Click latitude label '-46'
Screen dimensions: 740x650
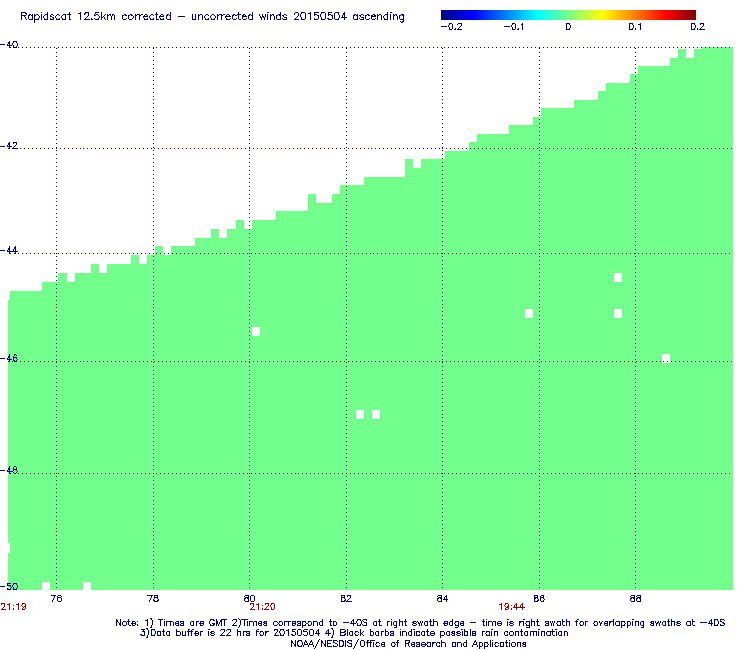9,359
